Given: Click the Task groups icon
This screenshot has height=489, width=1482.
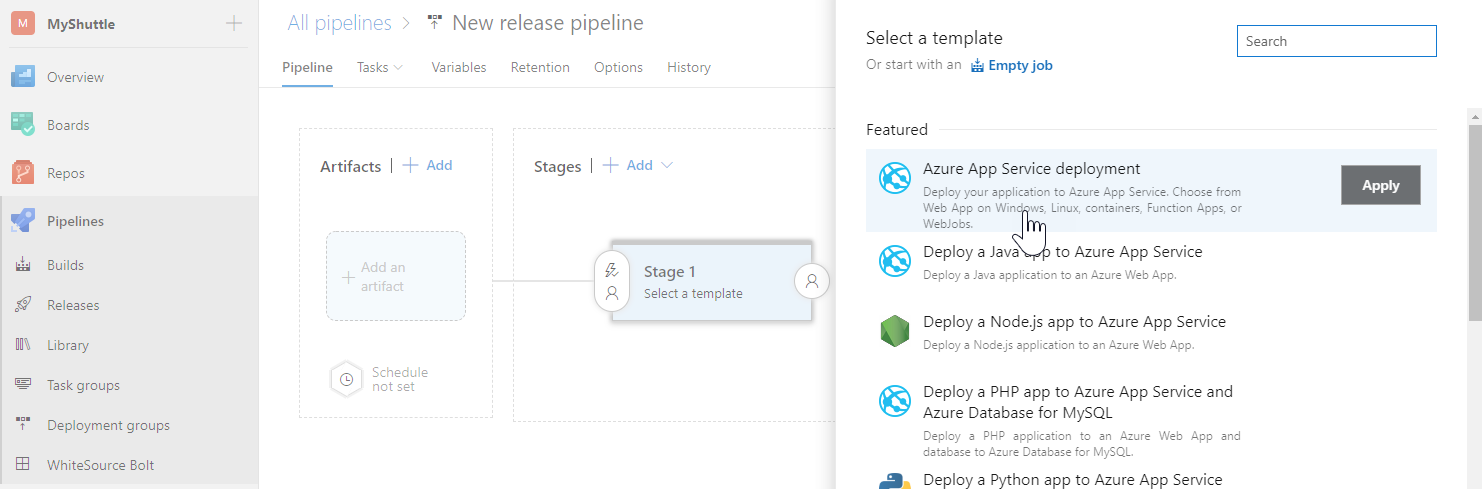Looking at the screenshot, I should click(23, 385).
